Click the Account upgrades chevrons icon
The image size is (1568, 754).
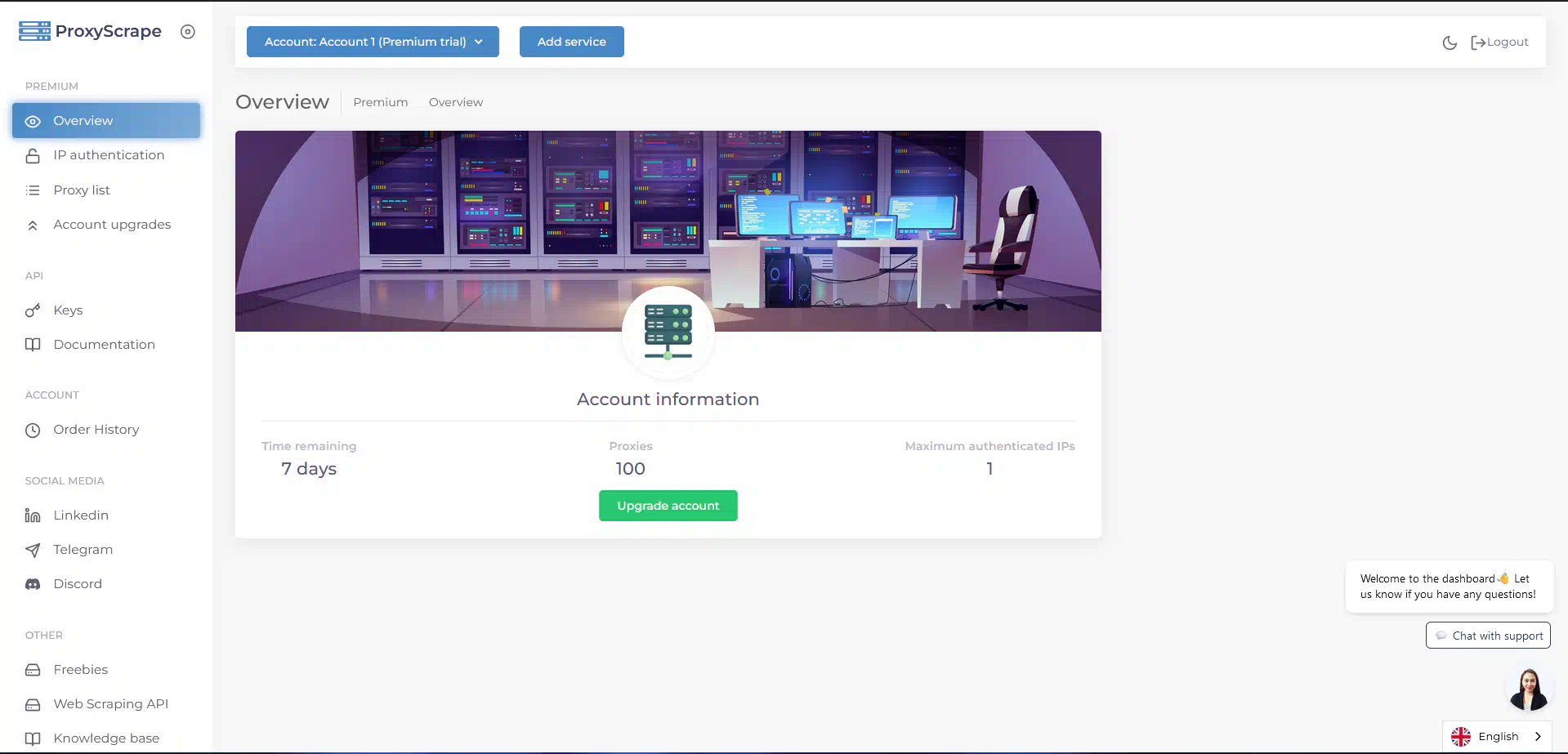(33, 225)
